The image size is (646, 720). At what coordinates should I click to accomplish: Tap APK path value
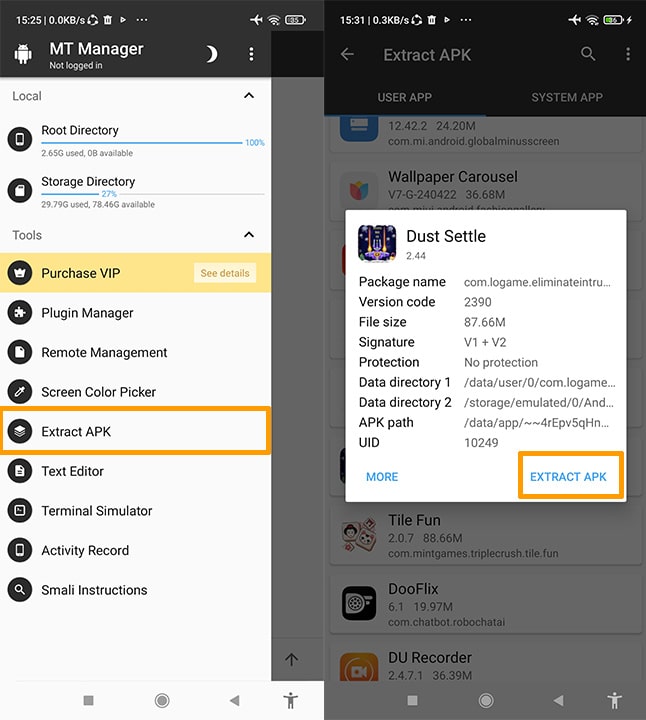[536, 423]
